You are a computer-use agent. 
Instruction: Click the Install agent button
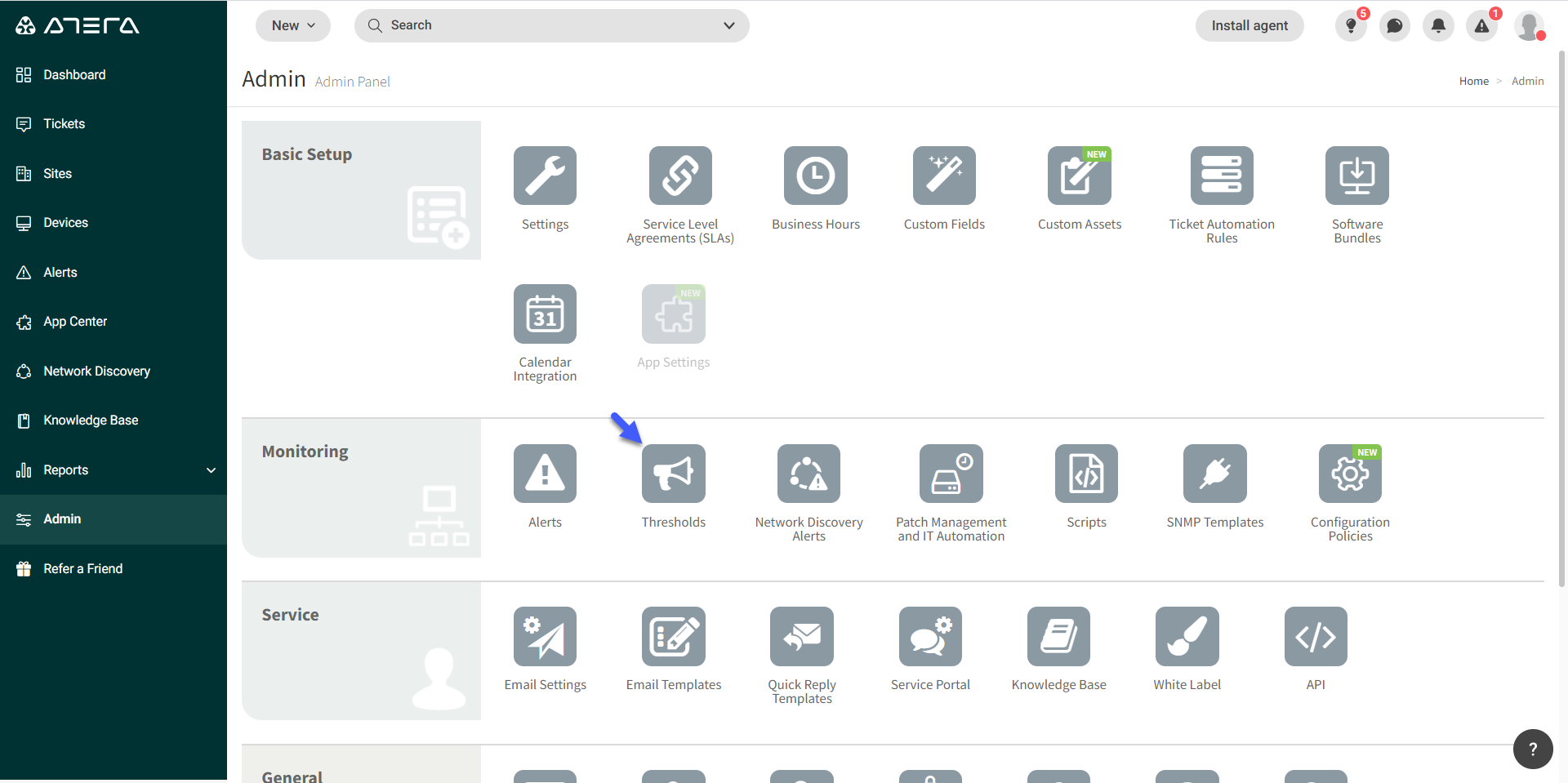point(1249,25)
